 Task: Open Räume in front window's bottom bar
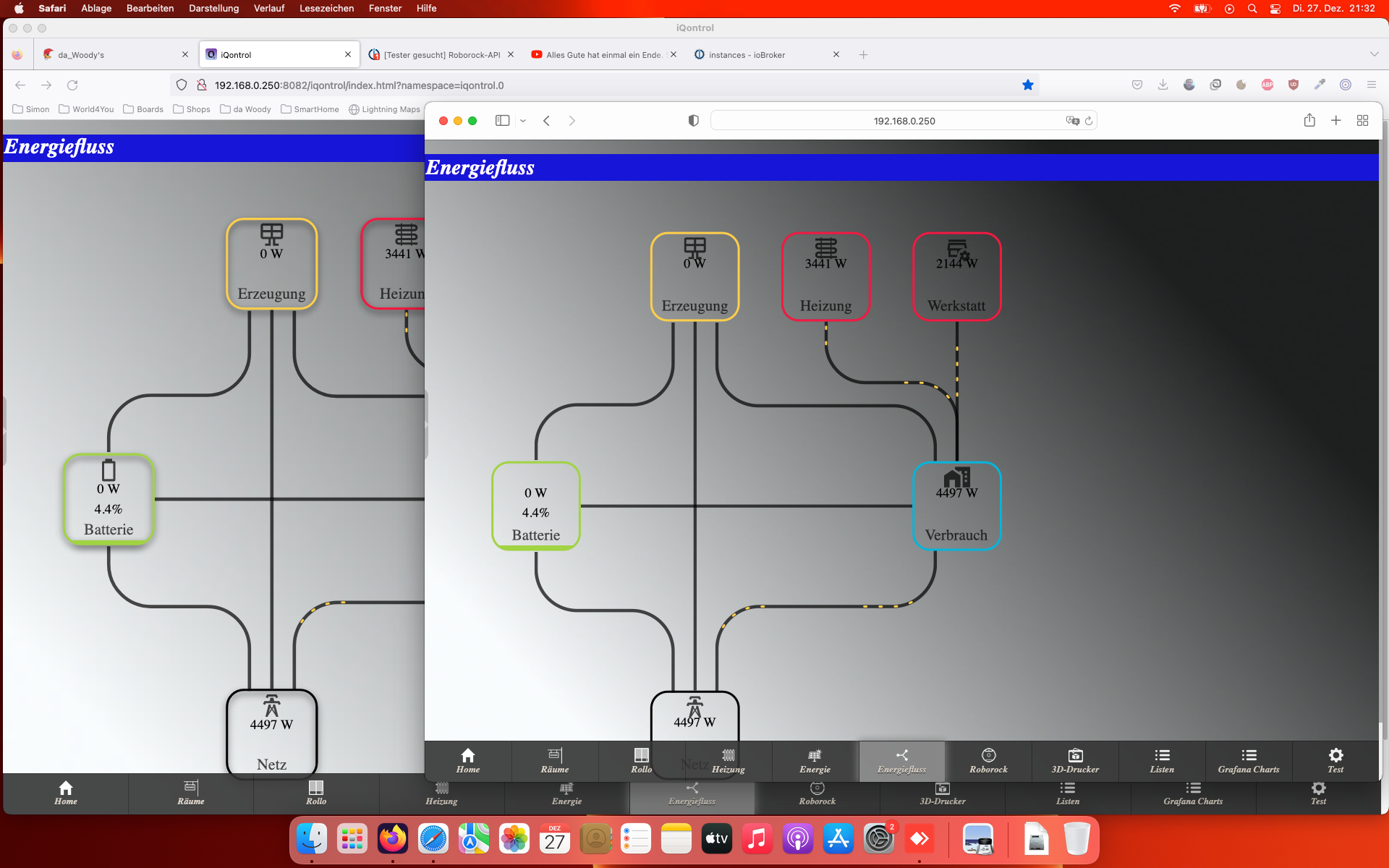(x=555, y=761)
